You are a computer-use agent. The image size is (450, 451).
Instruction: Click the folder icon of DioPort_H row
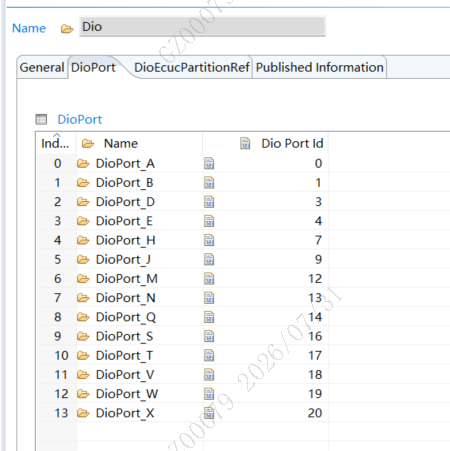(x=83, y=240)
